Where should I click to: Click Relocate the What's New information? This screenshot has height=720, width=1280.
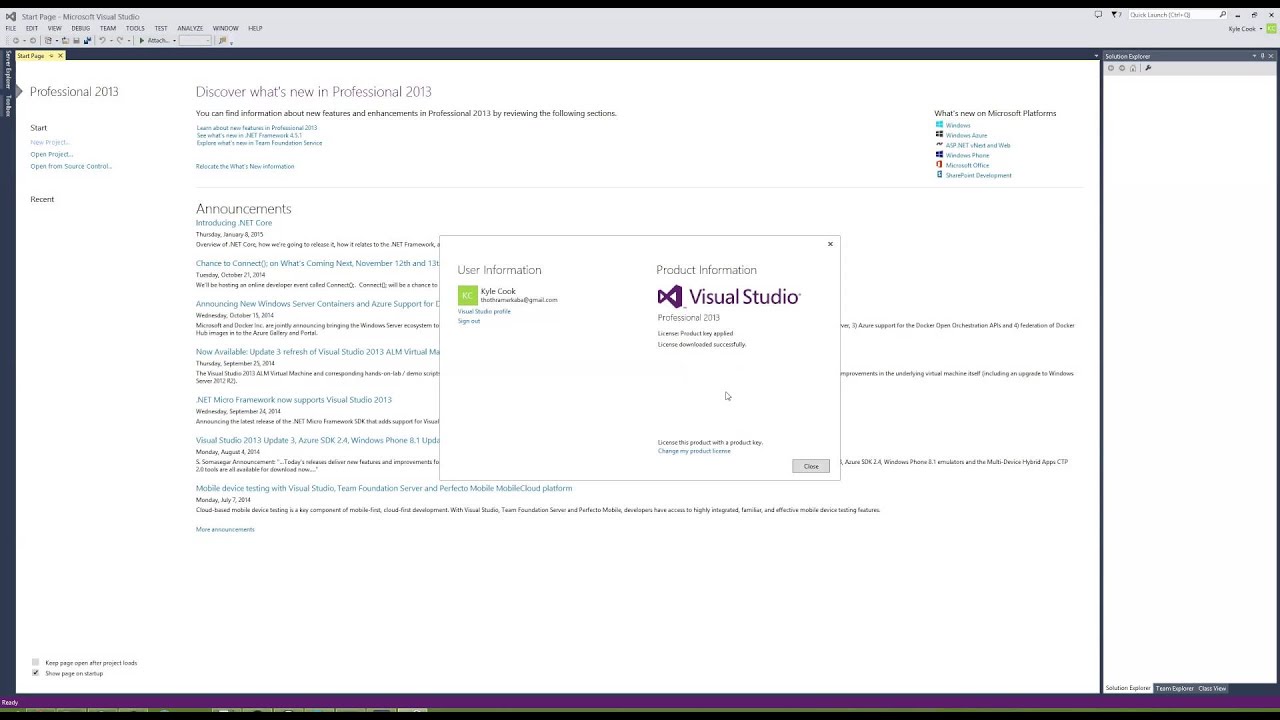tap(245, 166)
